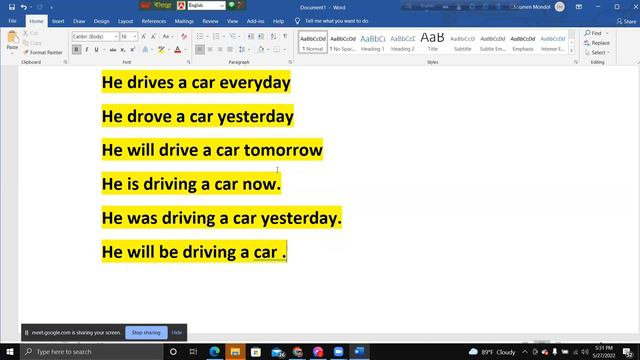640x360 pixels.
Task: Open the font size dropdown
Action: pos(135,37)
